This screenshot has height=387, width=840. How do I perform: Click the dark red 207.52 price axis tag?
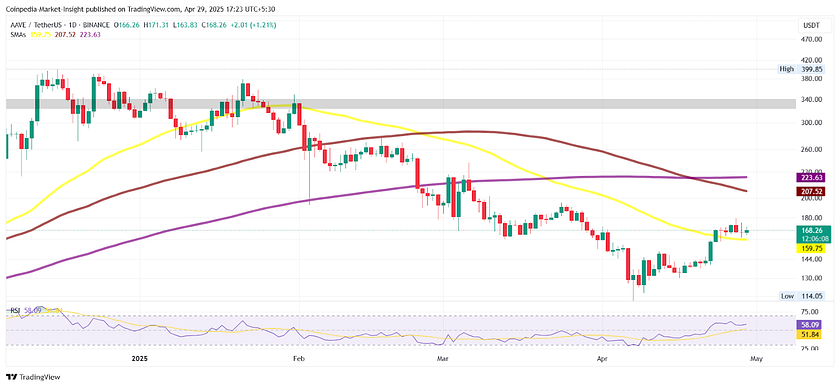pos(812,191)
